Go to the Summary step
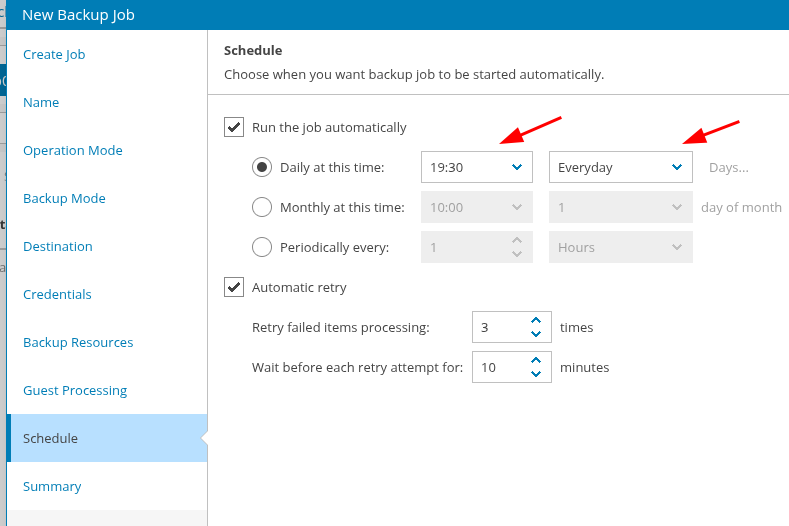This screenshot has width=789, height=526. [52, 486]
